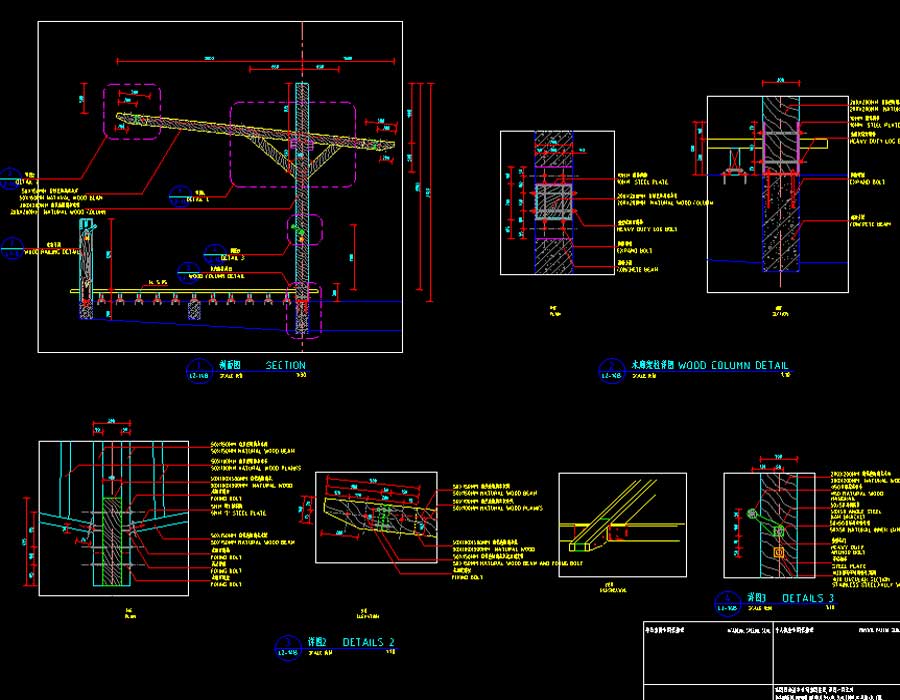Image resolution: width=900 pixels, height=700 pixels.
Task: Select "HEAVY DUTY LOG BOLT" note beside column plan
Action: click(x=647, y=229)
